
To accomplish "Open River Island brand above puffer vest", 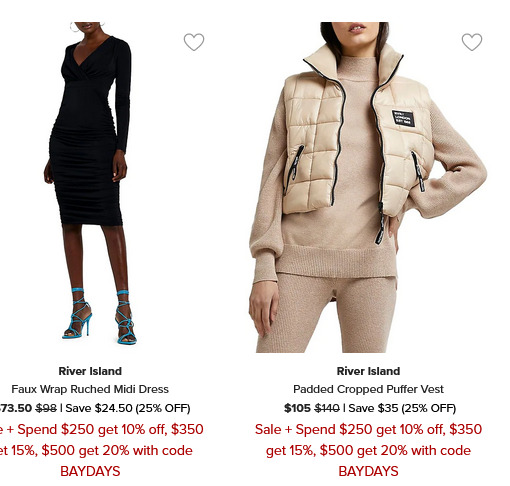I will 368,371.
